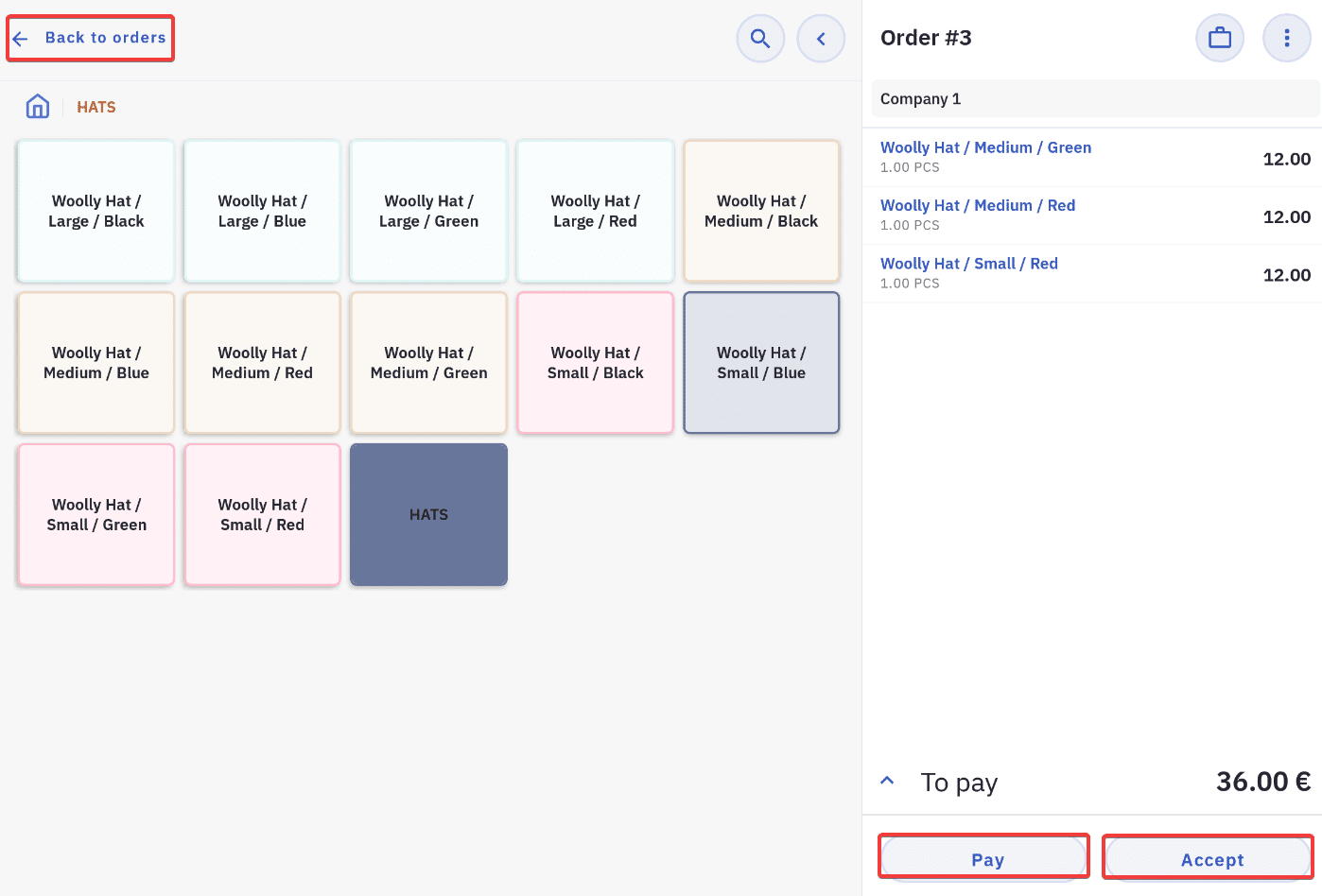This screenshot has height=896, width=1322.
Task: Add Woolly Hat Small Green product
Action: tap(96, 514)
